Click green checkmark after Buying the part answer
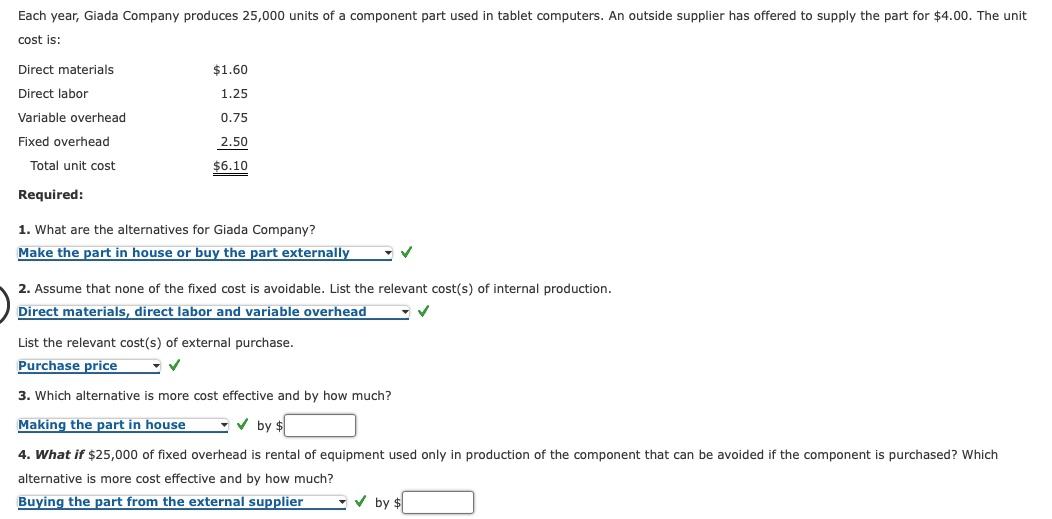The image size is (1052, 519). pyautogui.click(x=361, y=502)
